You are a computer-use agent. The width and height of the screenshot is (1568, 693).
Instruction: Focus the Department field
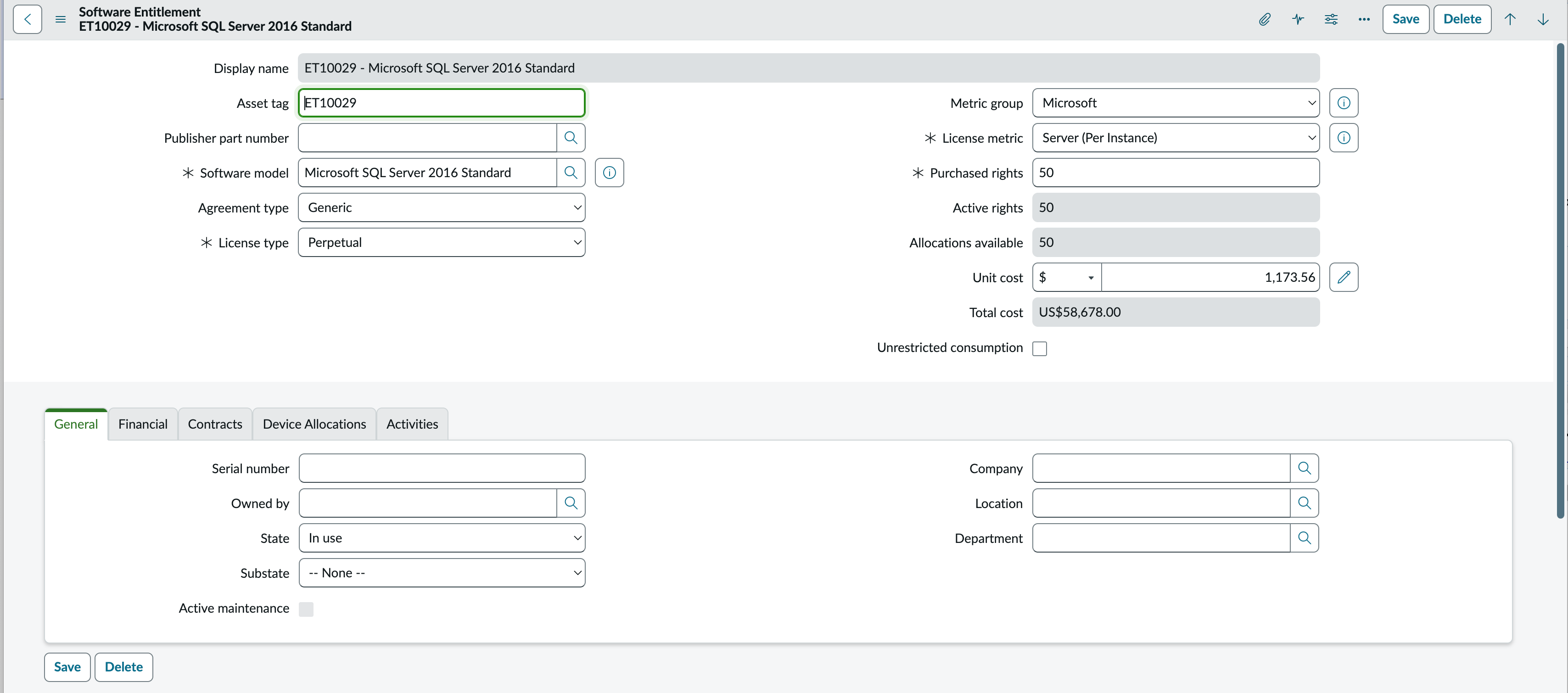tap(1161, 538)
